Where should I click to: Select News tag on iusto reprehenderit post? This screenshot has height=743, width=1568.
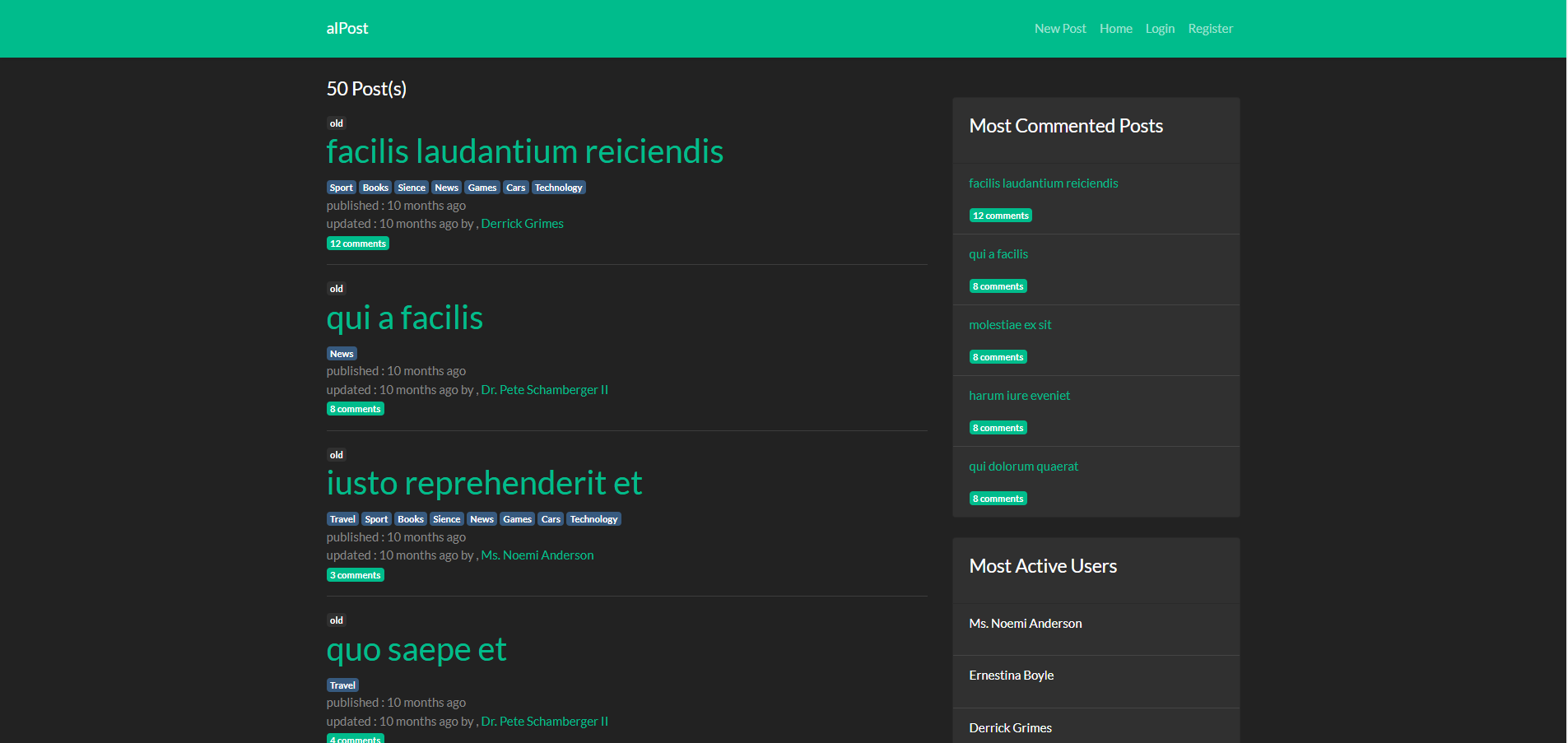[482, 519]
